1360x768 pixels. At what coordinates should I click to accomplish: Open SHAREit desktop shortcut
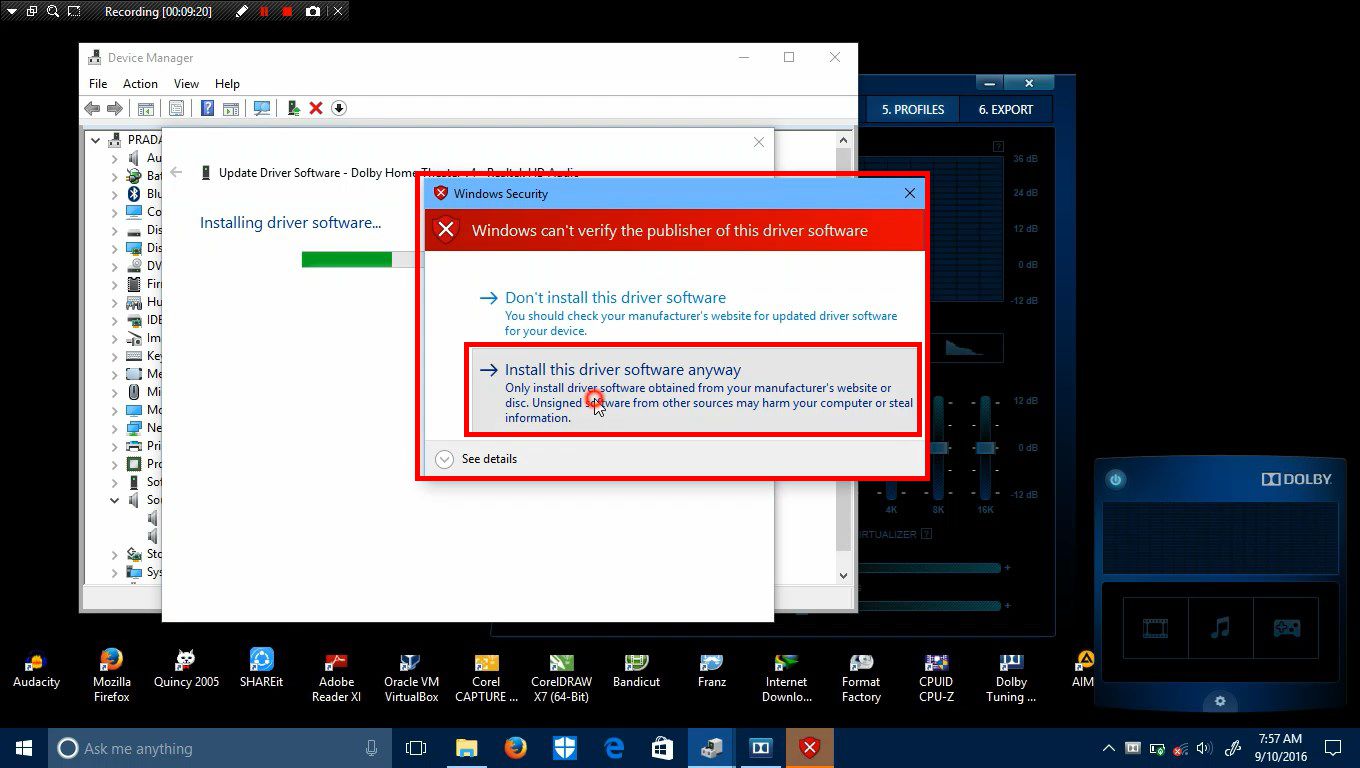(261, 670)
